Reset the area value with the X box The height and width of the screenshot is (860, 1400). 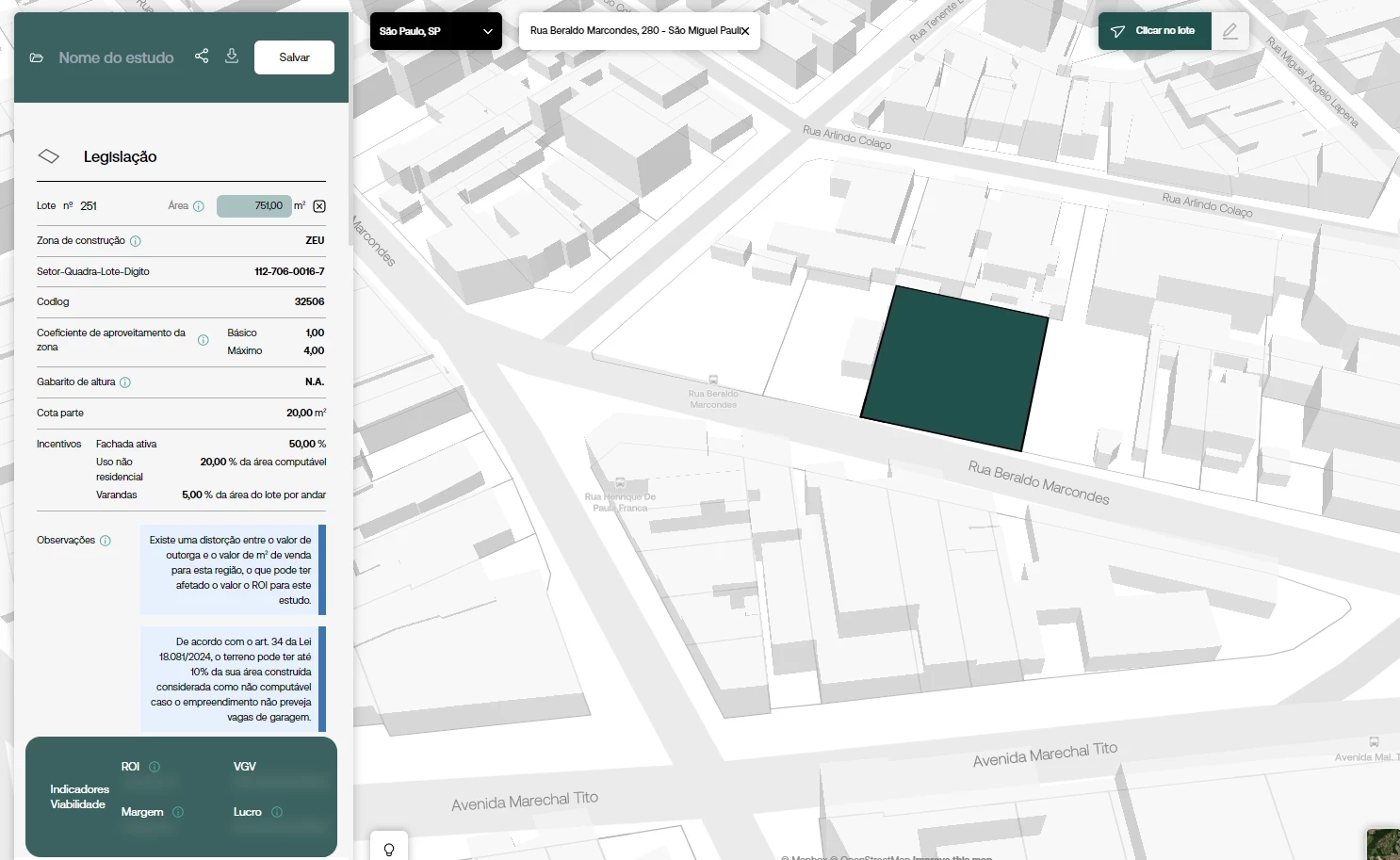[x=319, y=206]
